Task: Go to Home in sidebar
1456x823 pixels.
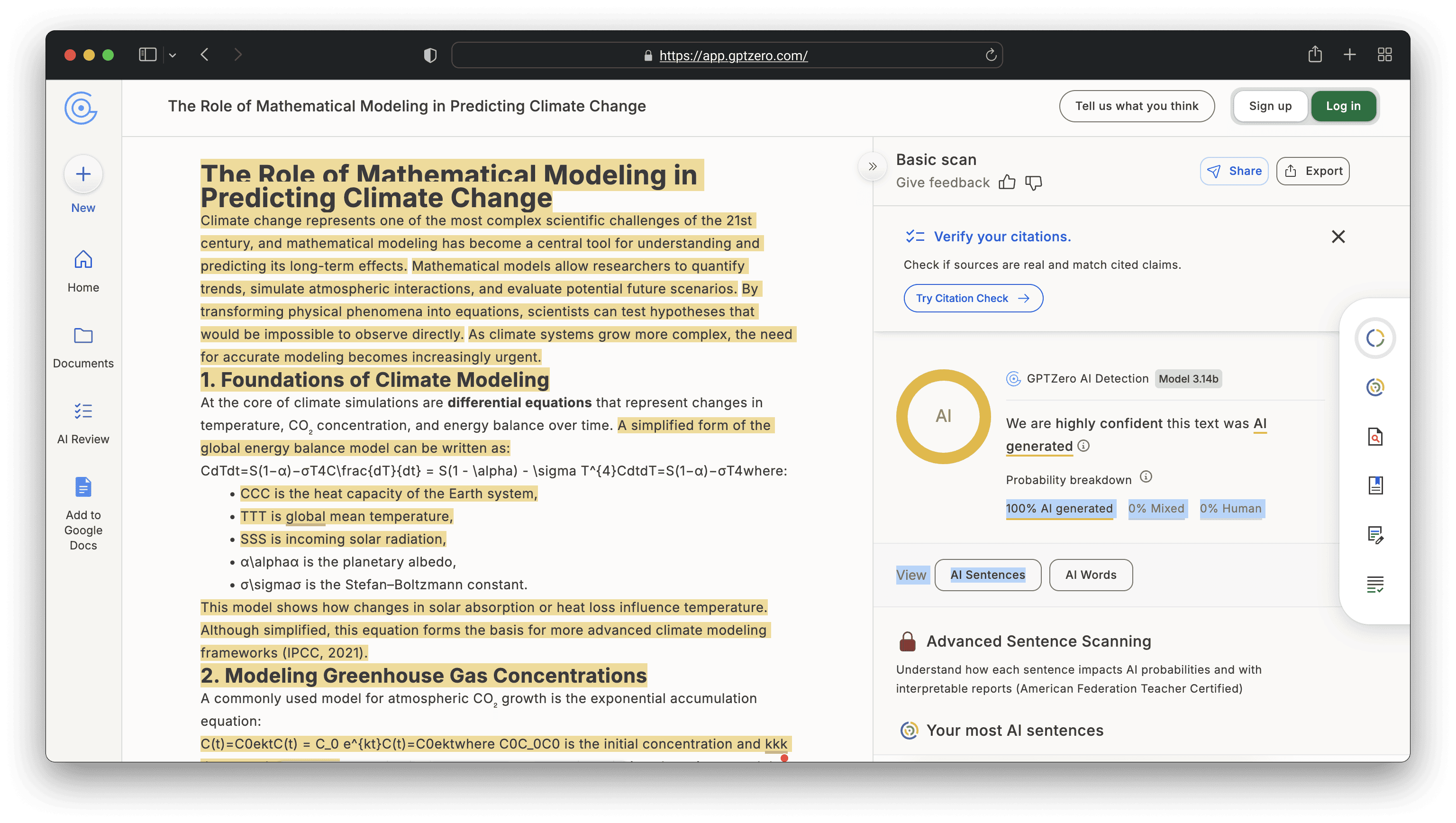Action: click(83, 261)
